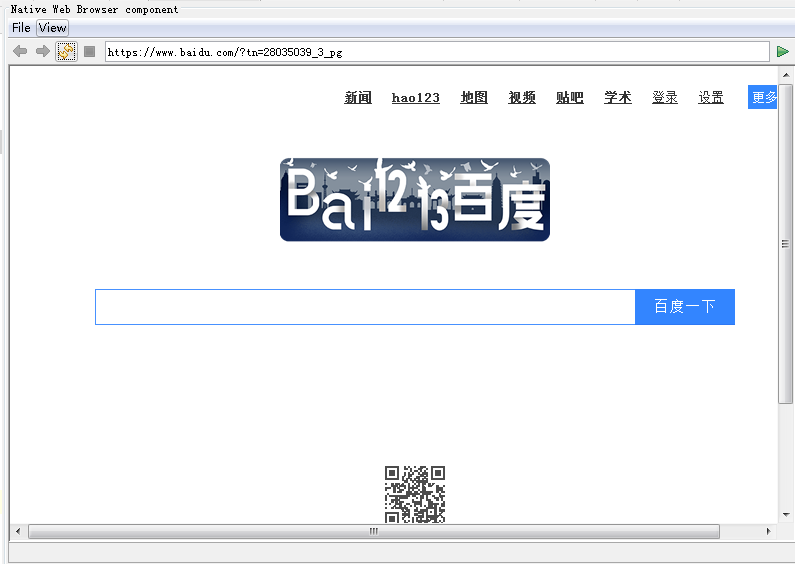Click the horizontal scrollbar left arrow

tap(18, 532)
